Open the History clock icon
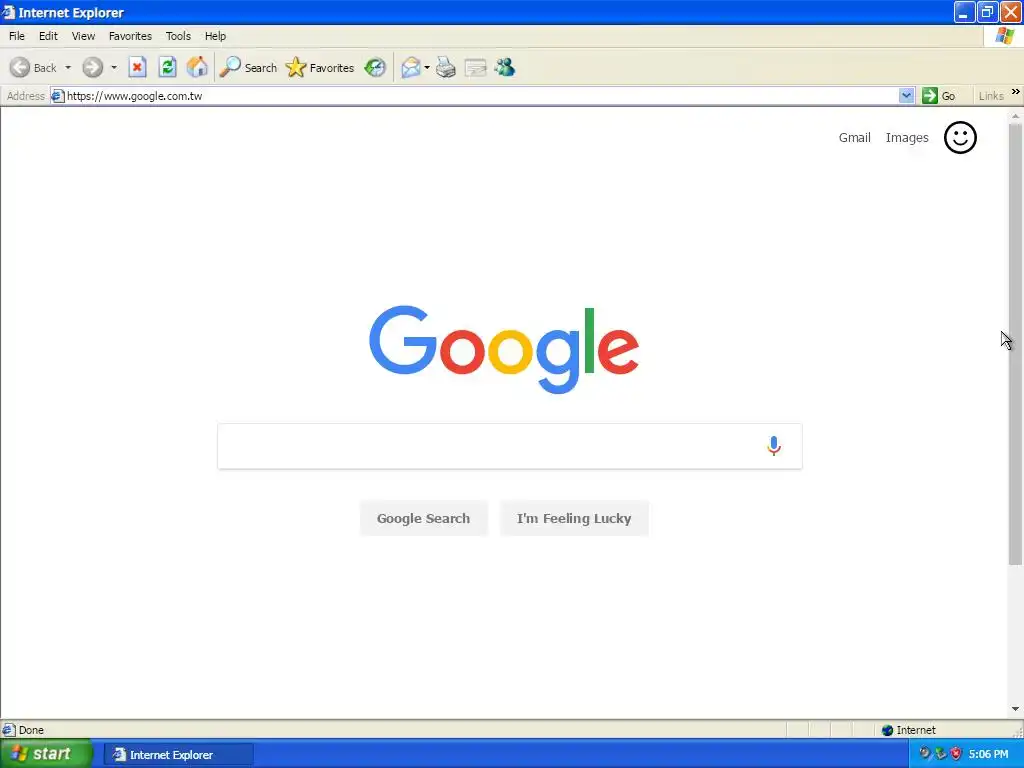 (375, 67)
